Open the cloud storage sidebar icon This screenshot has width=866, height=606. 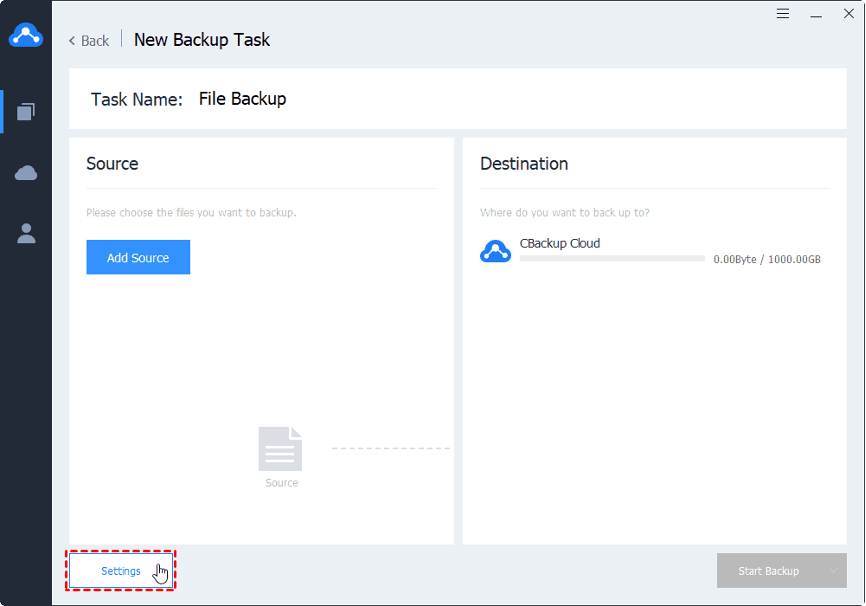tap(26, 173)
